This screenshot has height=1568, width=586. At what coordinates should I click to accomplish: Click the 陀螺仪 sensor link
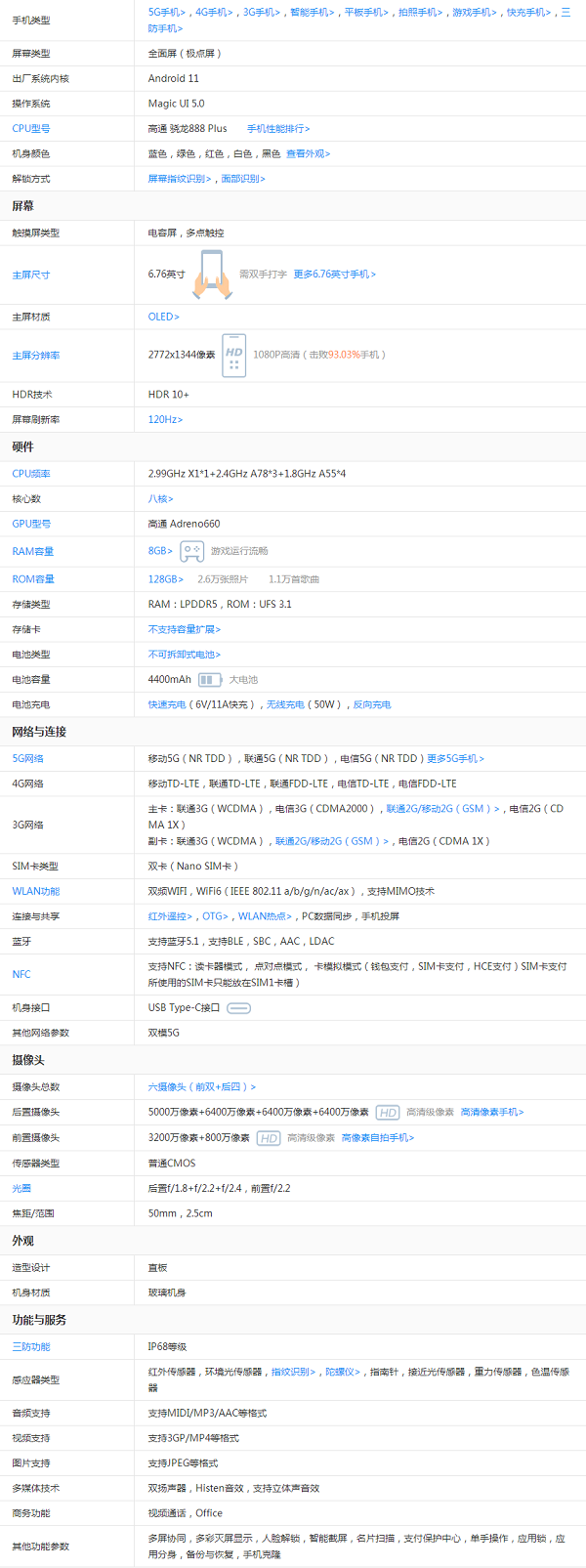click(342, 1373)
